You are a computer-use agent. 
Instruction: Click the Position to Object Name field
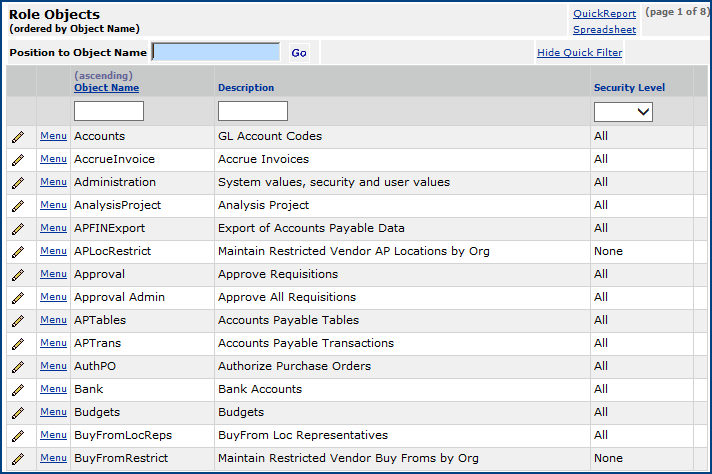coord(216,52)
